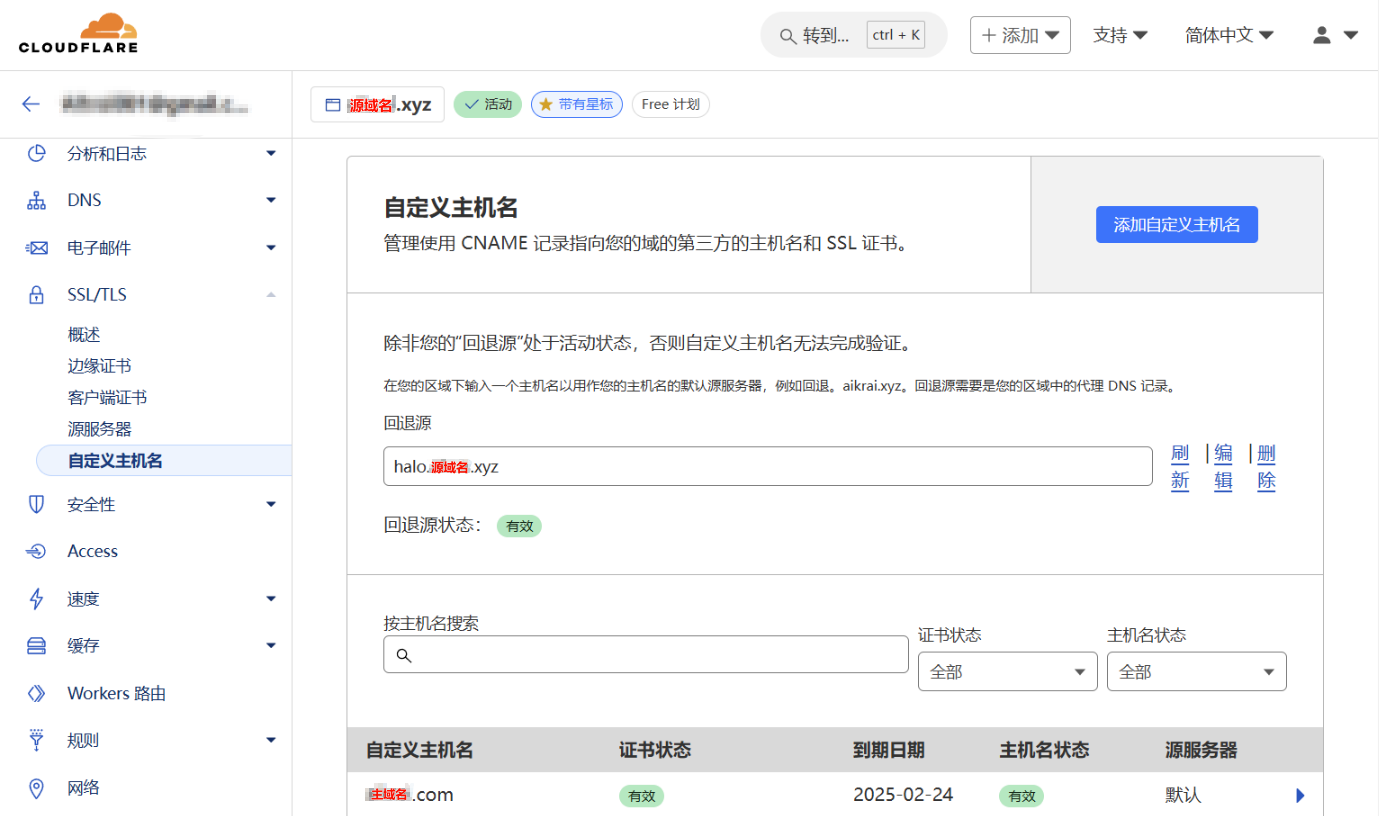Click the magnifier icon in hostname search

[404, 655]
